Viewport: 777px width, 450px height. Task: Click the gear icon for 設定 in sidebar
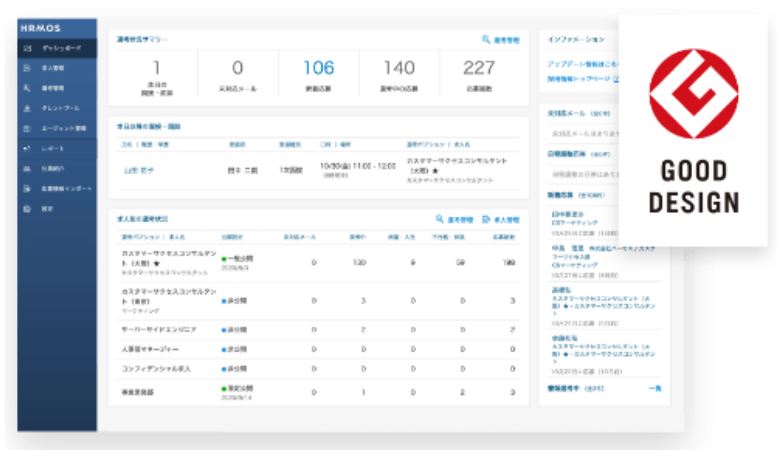[x=27, y=209]
